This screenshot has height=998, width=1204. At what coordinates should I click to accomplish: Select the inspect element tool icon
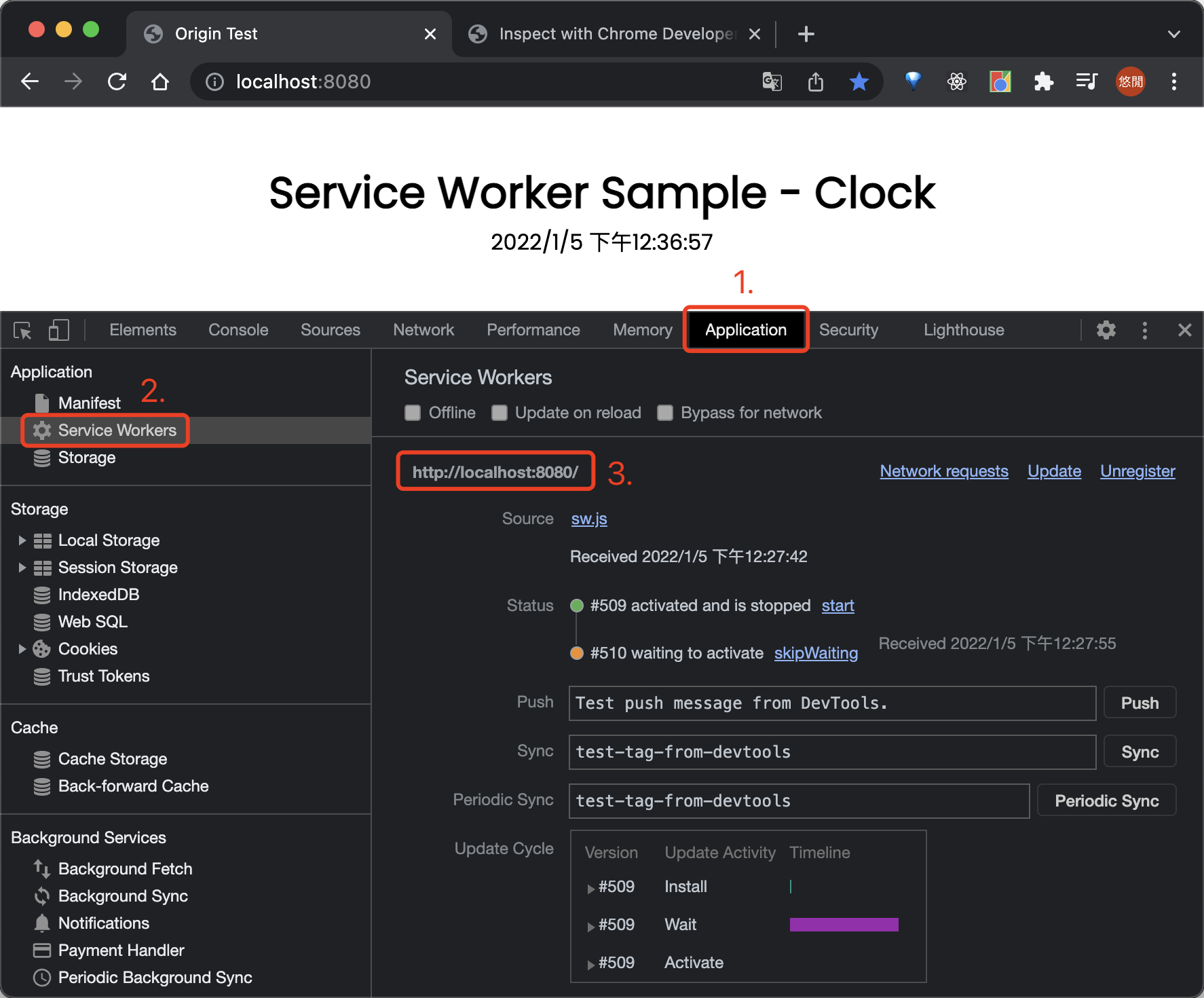tap(22, 330)
